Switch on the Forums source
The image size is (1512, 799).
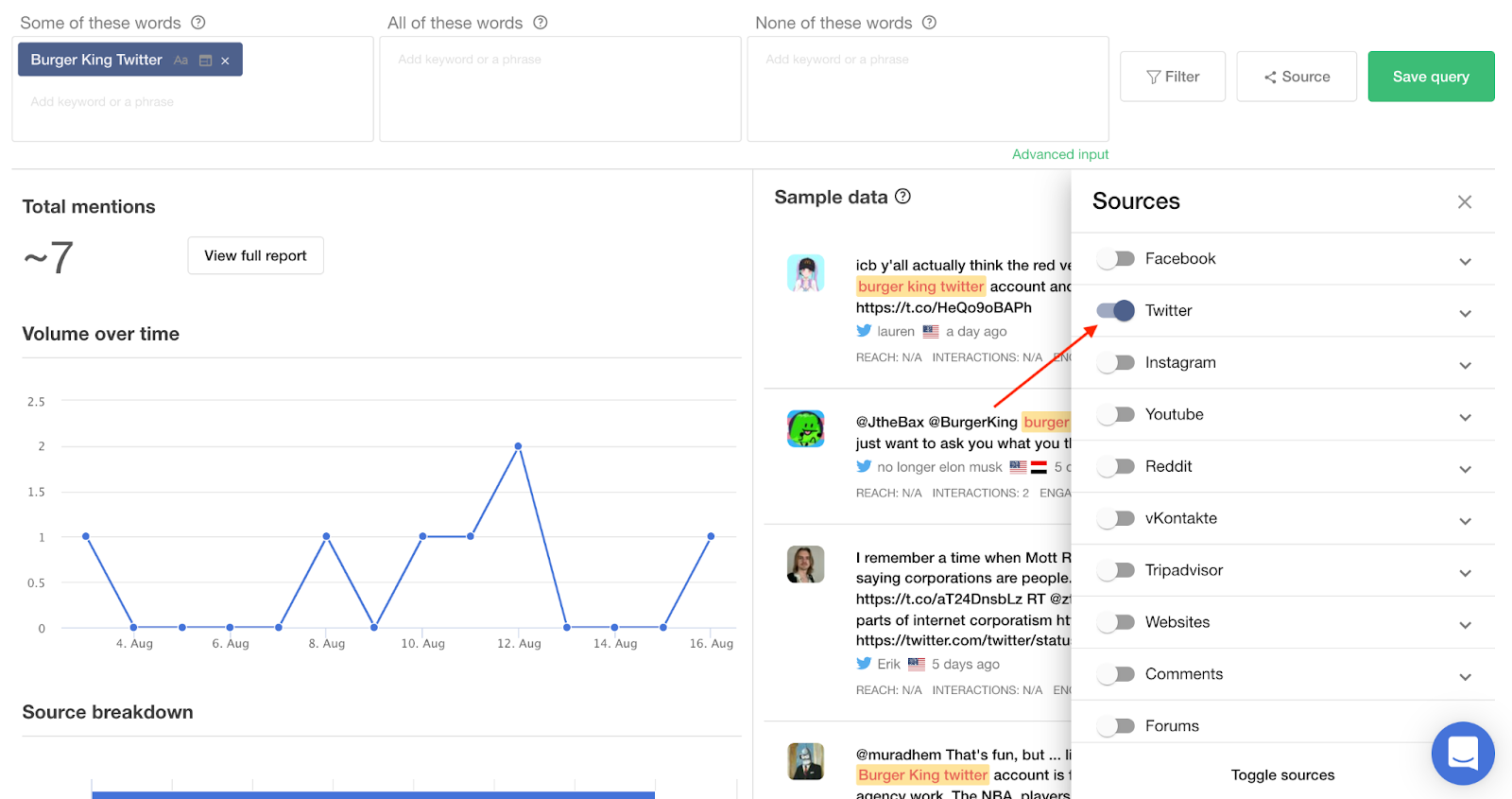click(1116, 726)
